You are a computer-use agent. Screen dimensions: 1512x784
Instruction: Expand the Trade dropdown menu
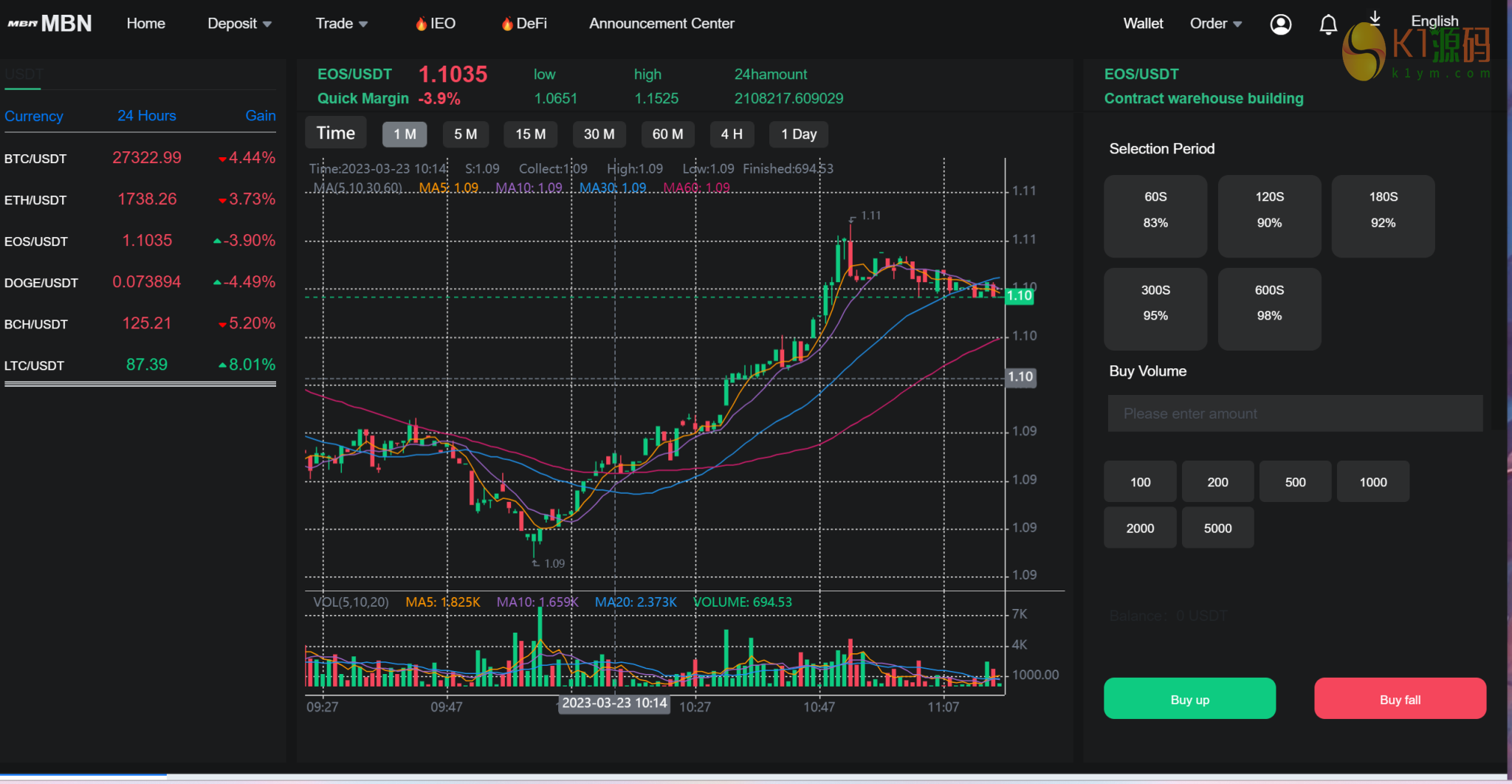341,24
